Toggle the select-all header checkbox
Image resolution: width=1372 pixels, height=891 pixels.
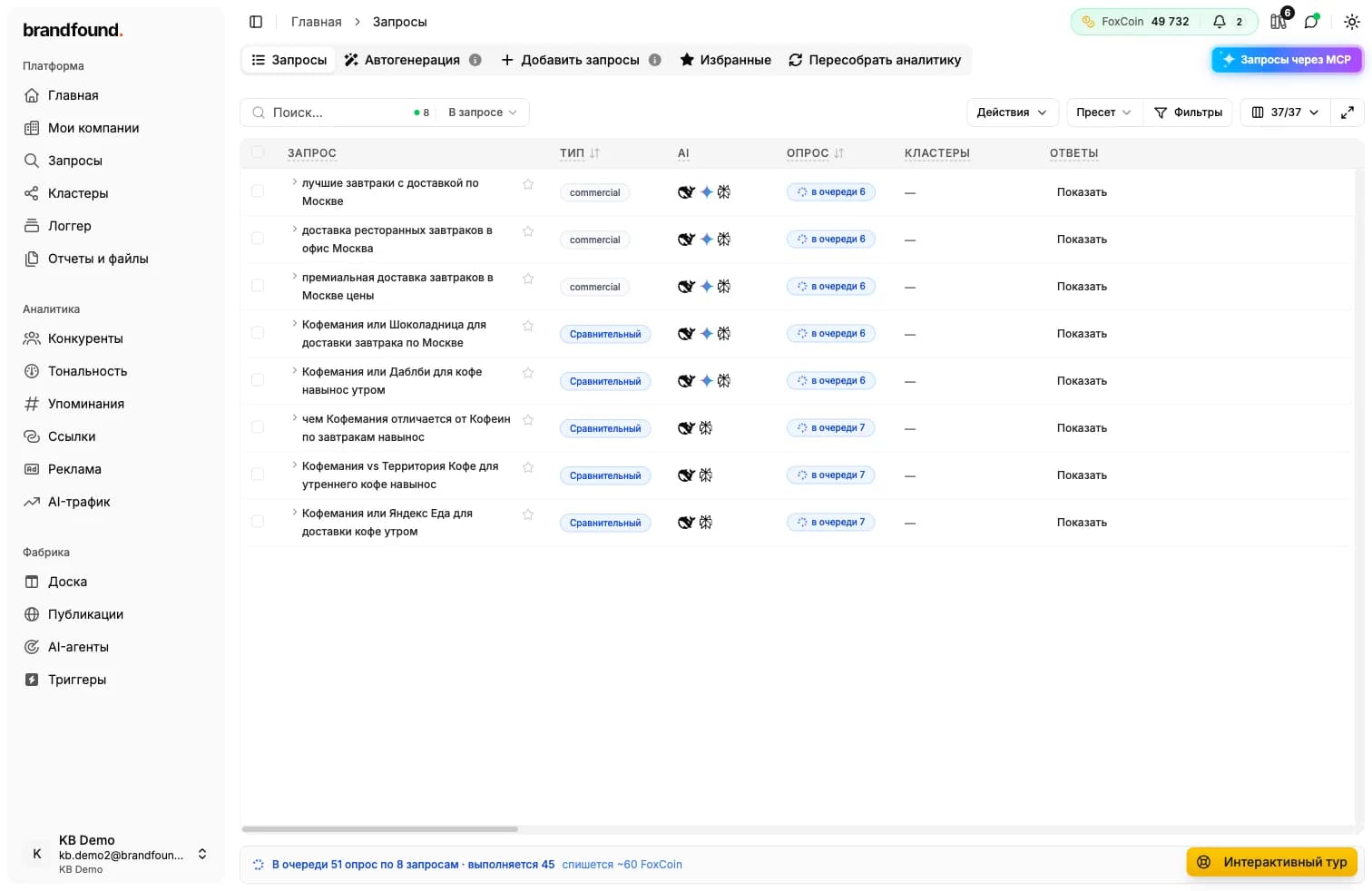click(258, 152)
